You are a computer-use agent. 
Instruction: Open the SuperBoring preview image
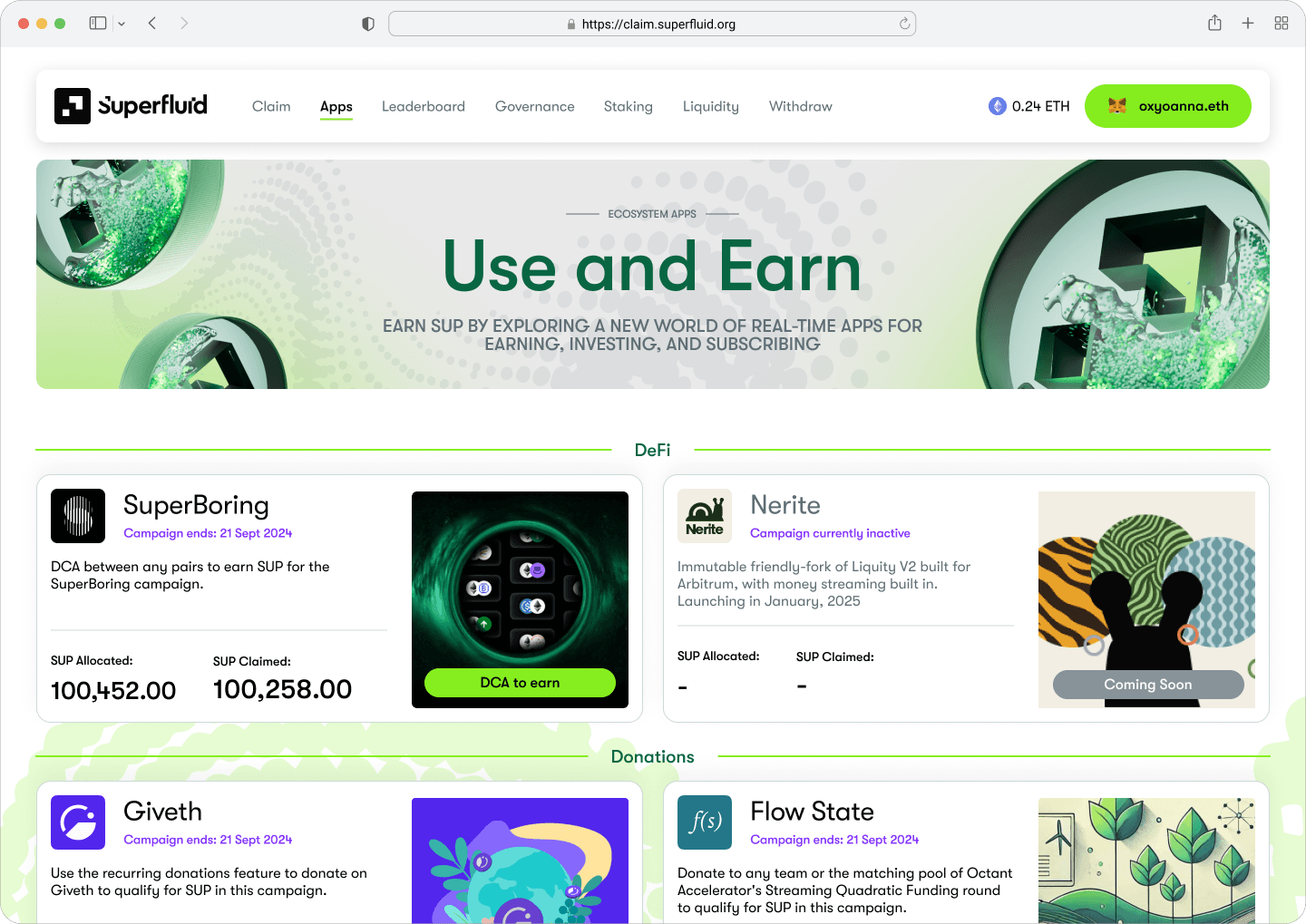coord(520,599)
